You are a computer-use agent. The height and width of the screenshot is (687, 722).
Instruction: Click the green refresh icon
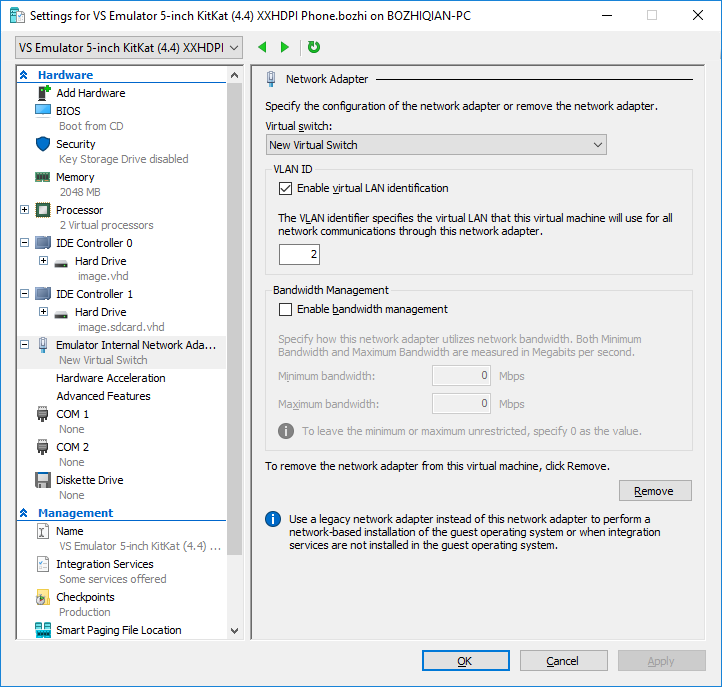314,47
